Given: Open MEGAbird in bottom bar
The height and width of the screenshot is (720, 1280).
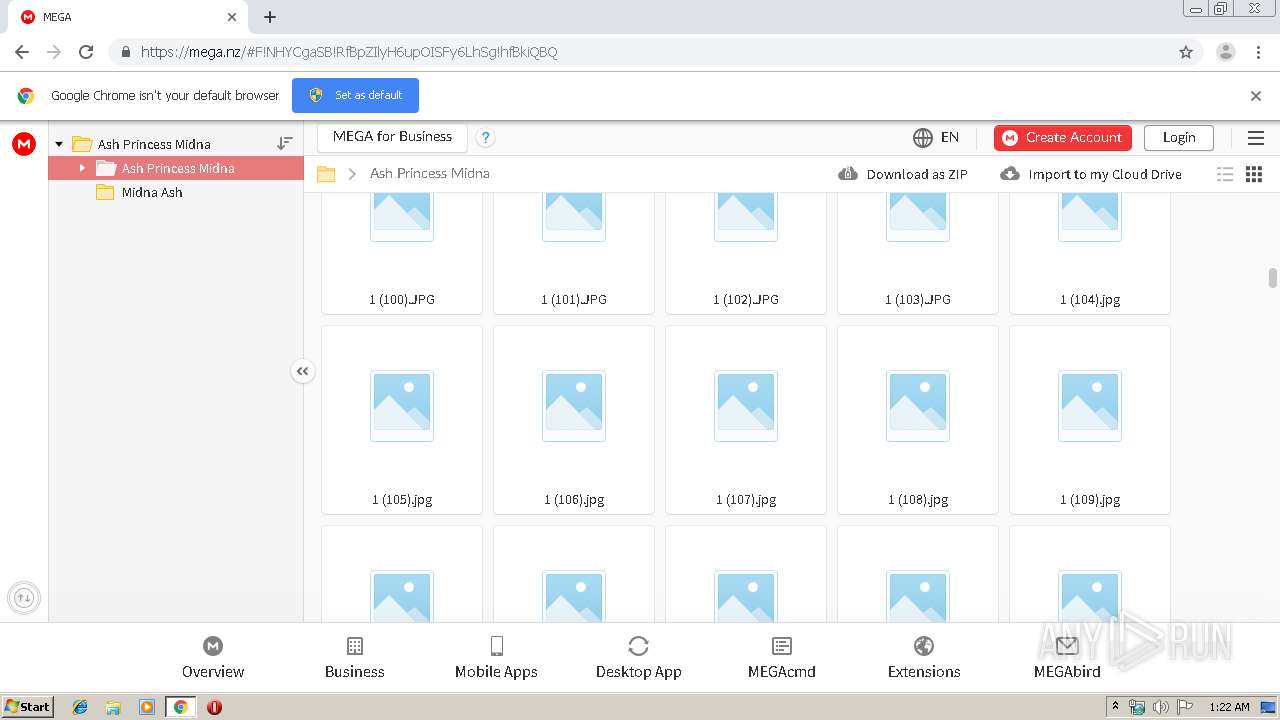Looking at the screenshot, I should pyautogui.click(x=1067, y=658).
